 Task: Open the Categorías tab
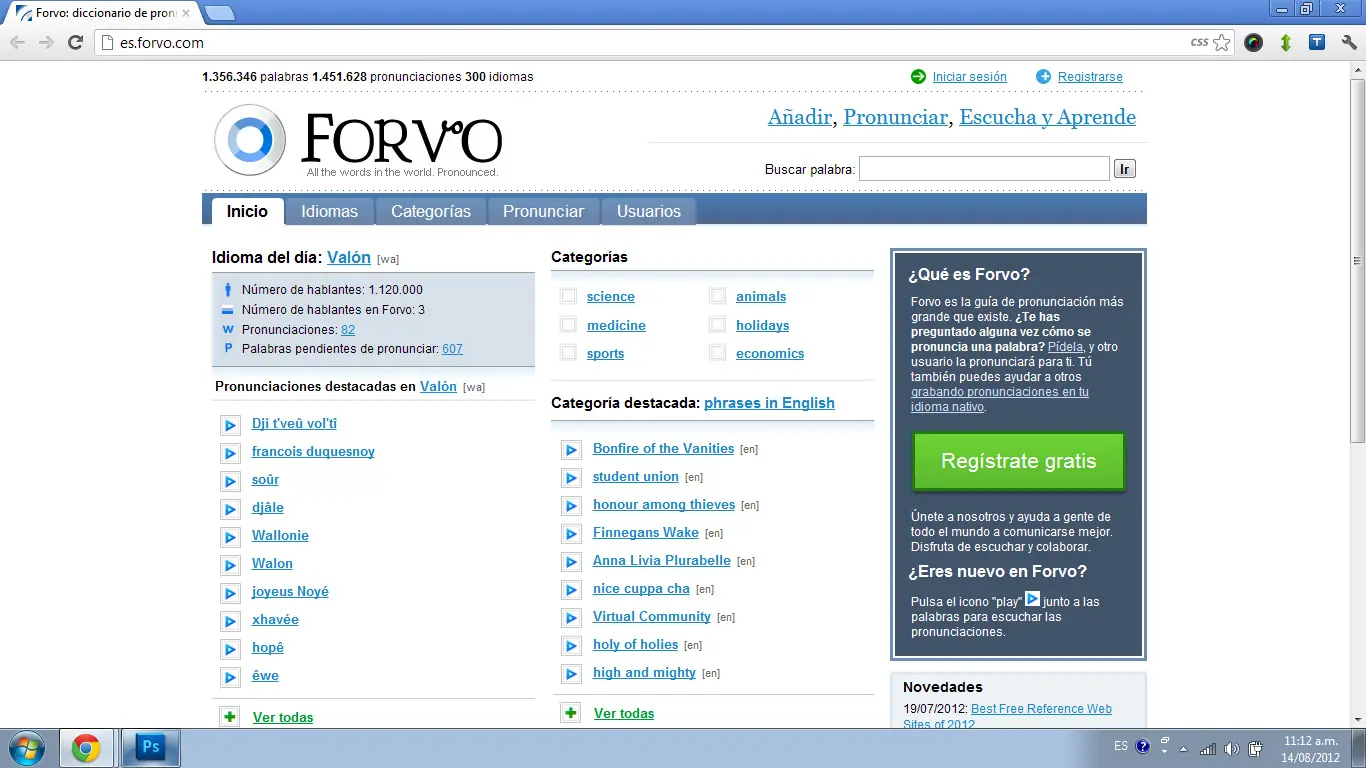click(430, 211)
